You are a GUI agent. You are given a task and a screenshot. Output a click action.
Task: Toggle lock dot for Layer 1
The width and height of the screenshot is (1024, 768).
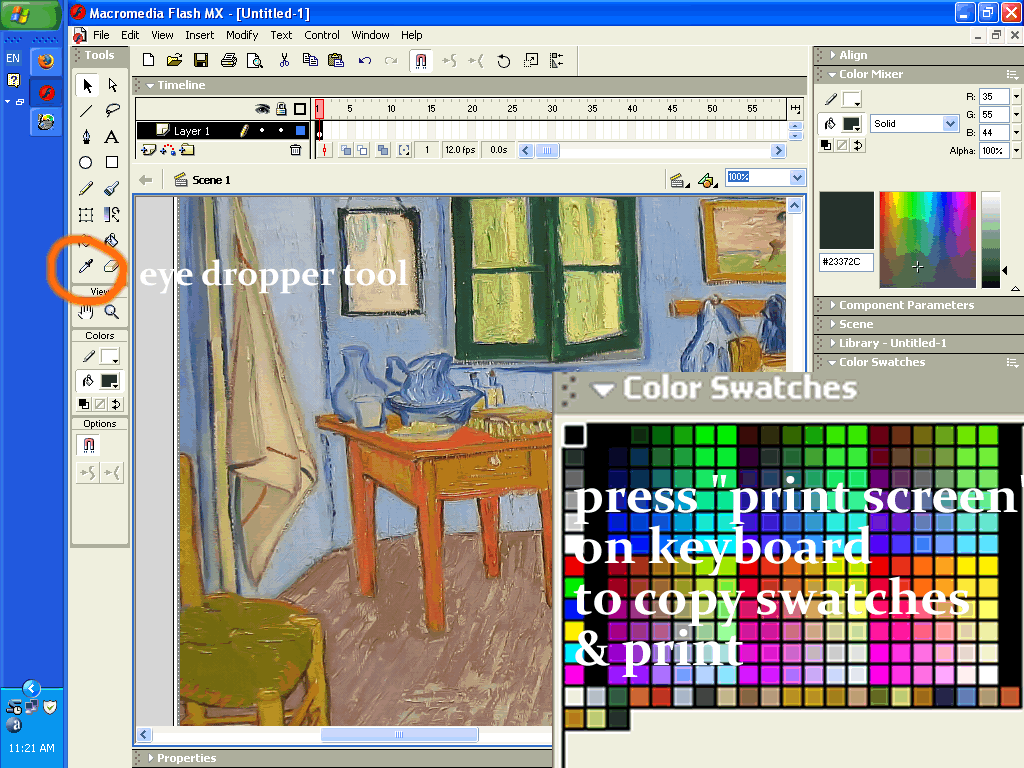pos(281,131)
